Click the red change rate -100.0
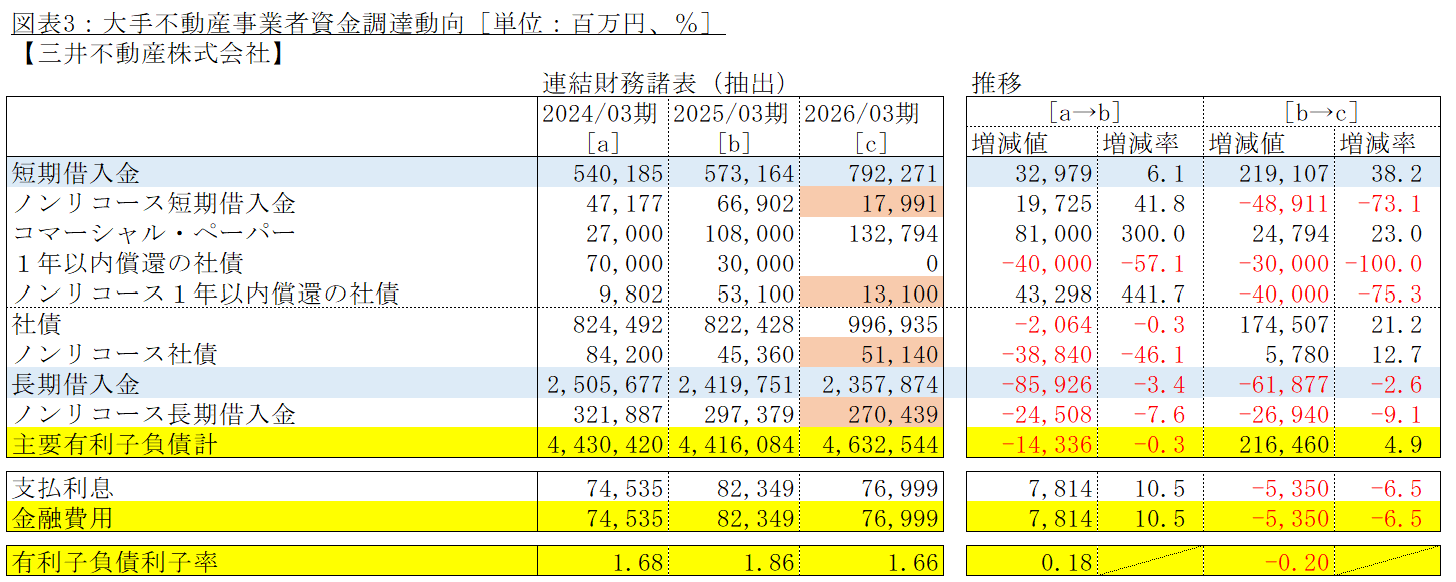The height and width of the screenshot is (582, 1456). point(1383,263)
